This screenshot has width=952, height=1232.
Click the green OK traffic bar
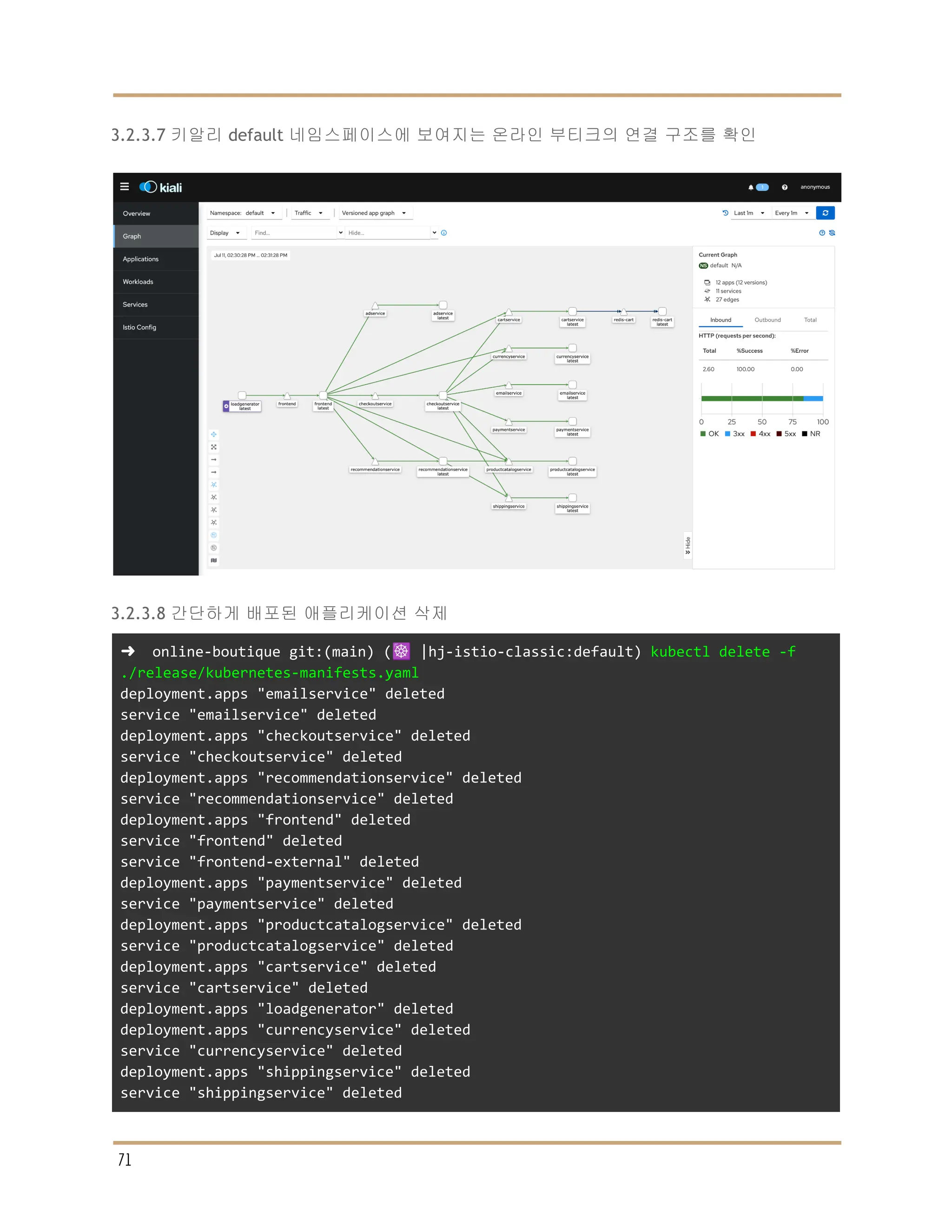(752, 398)
